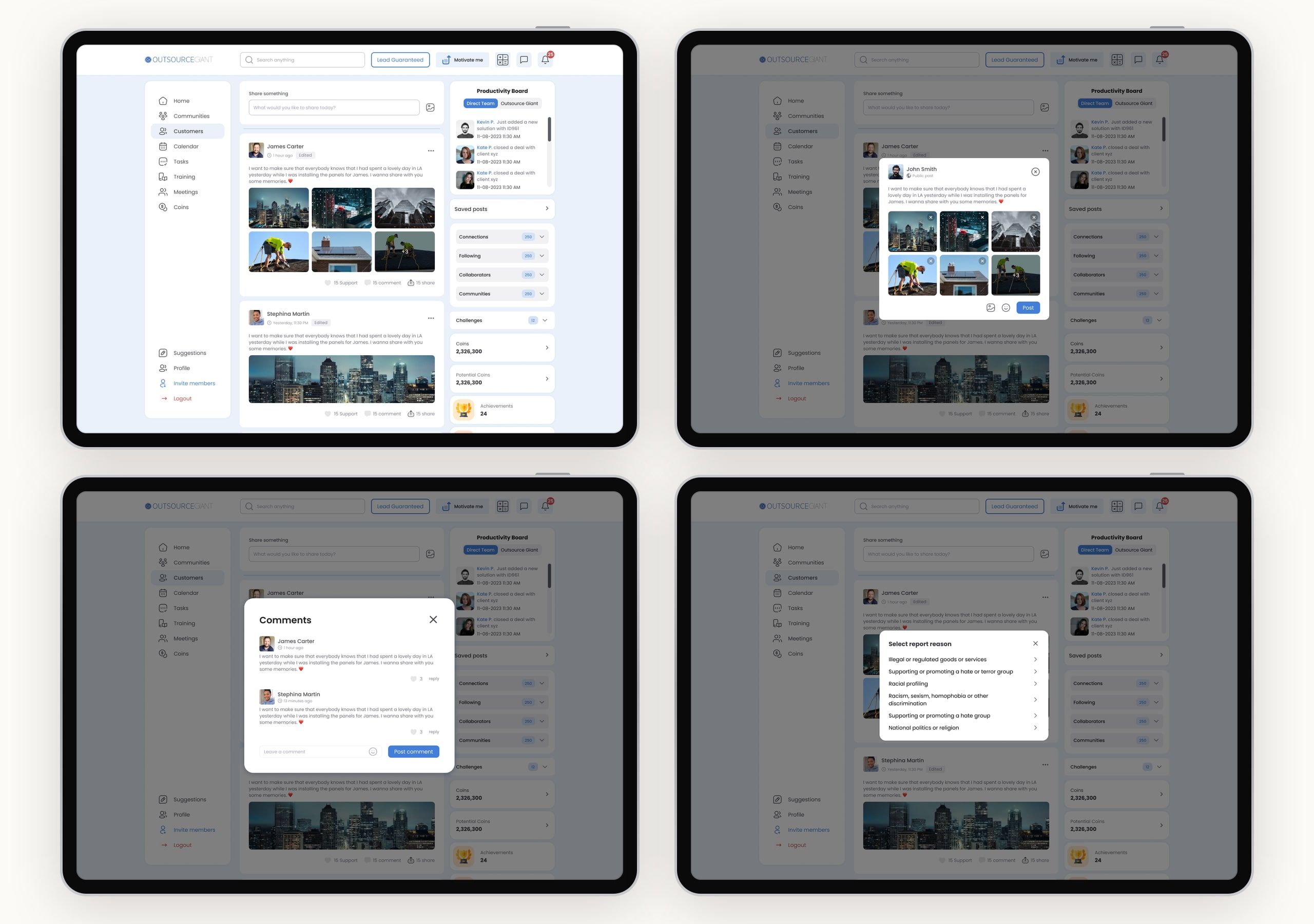The image size is (1314, 924).
Task: Click Logout in the undimmed feed screen sidebar
Action: click(176, 399)
